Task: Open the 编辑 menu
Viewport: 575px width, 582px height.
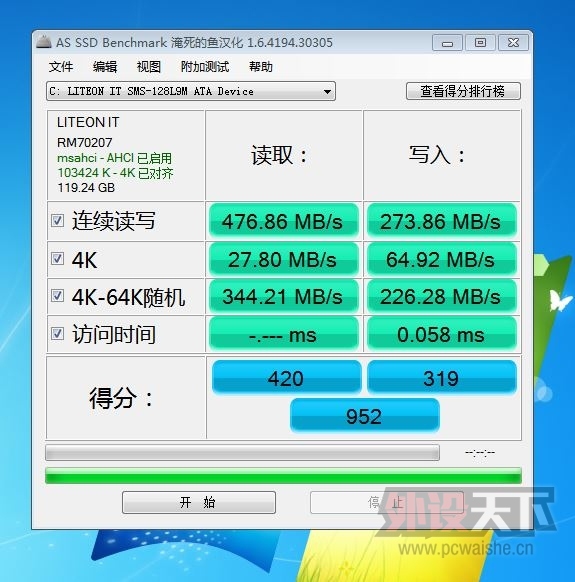Action: tap(105, 67)
